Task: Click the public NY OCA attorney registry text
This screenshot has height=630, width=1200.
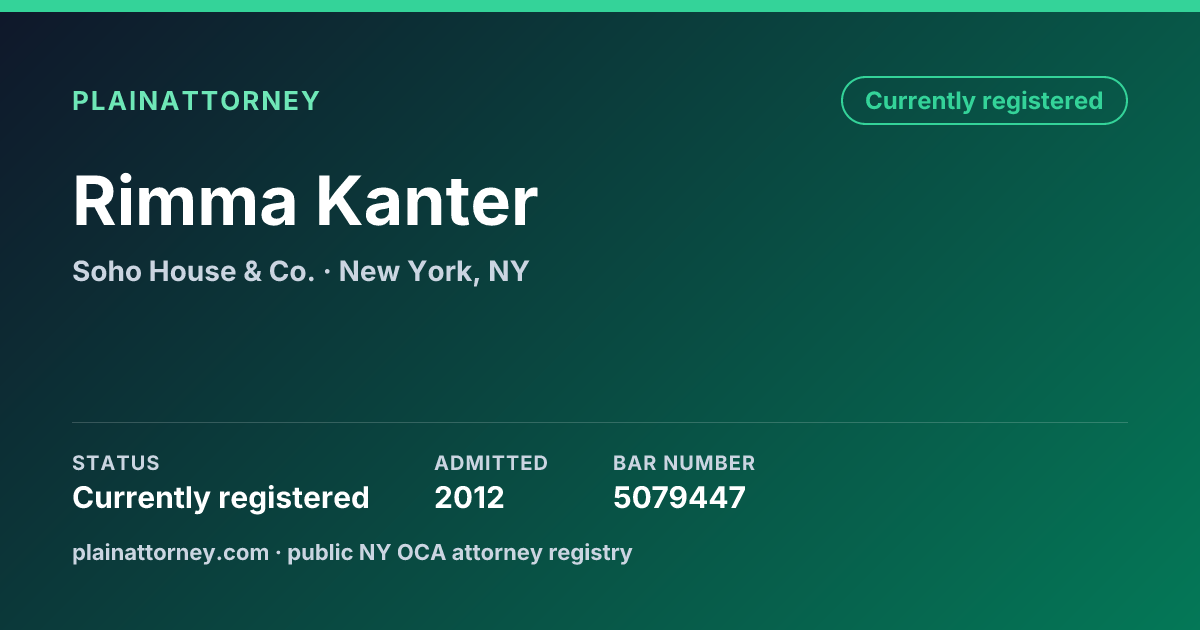Action: point(460,552)
